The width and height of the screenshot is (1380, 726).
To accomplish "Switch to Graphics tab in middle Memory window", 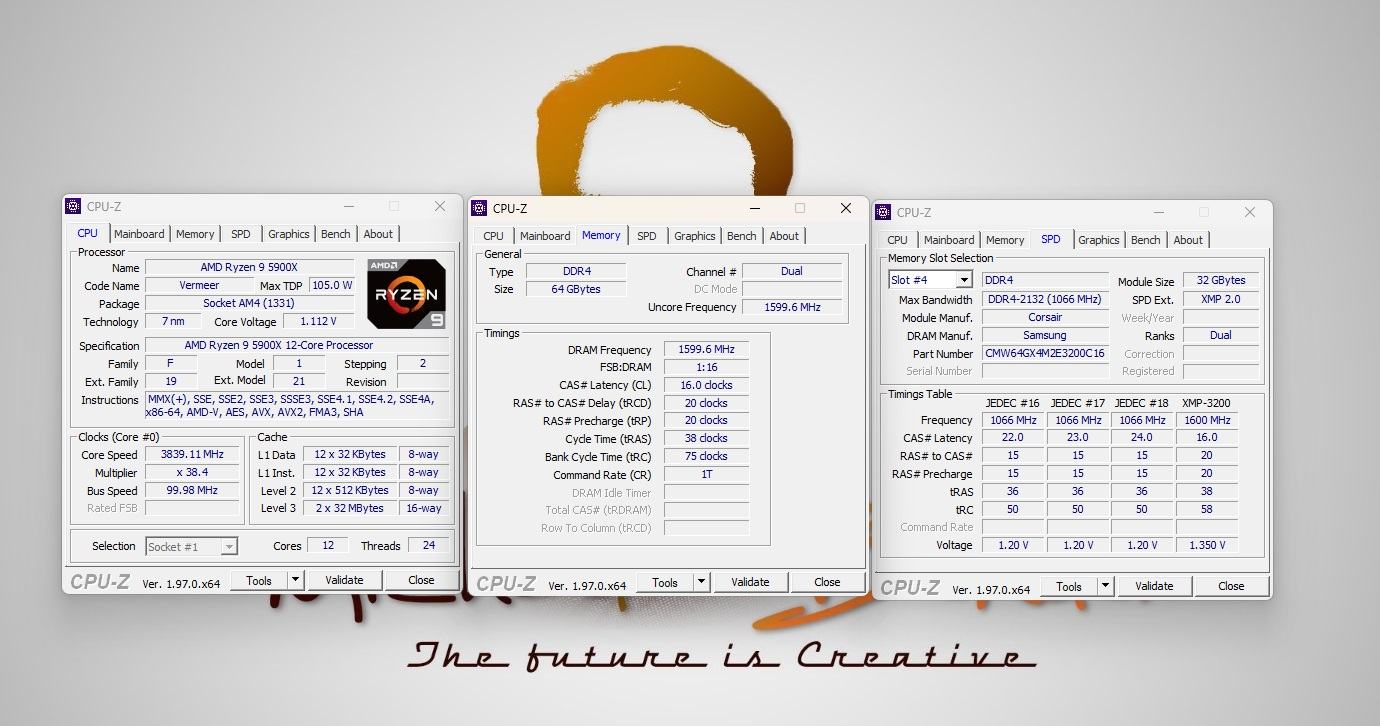I will tap(695, 236).
